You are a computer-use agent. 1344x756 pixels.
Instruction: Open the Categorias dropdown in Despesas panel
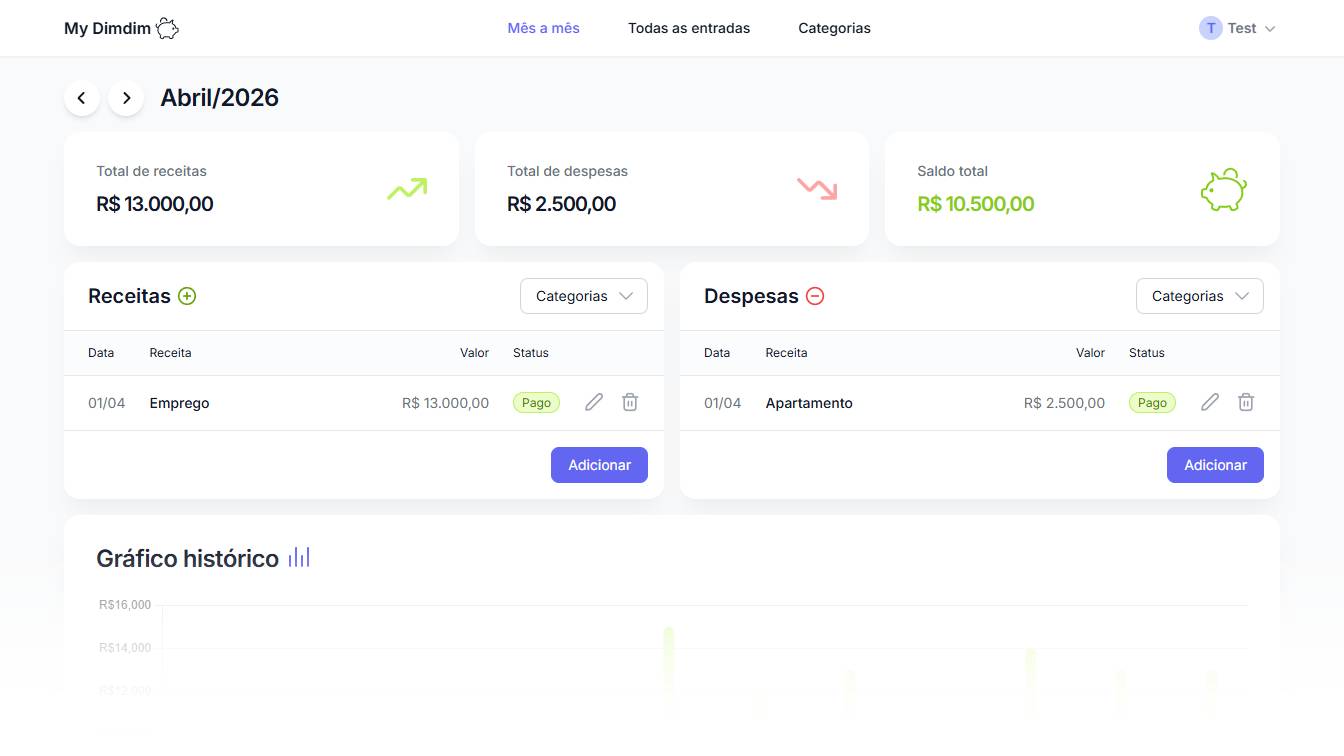click(x=1199, y=296)
